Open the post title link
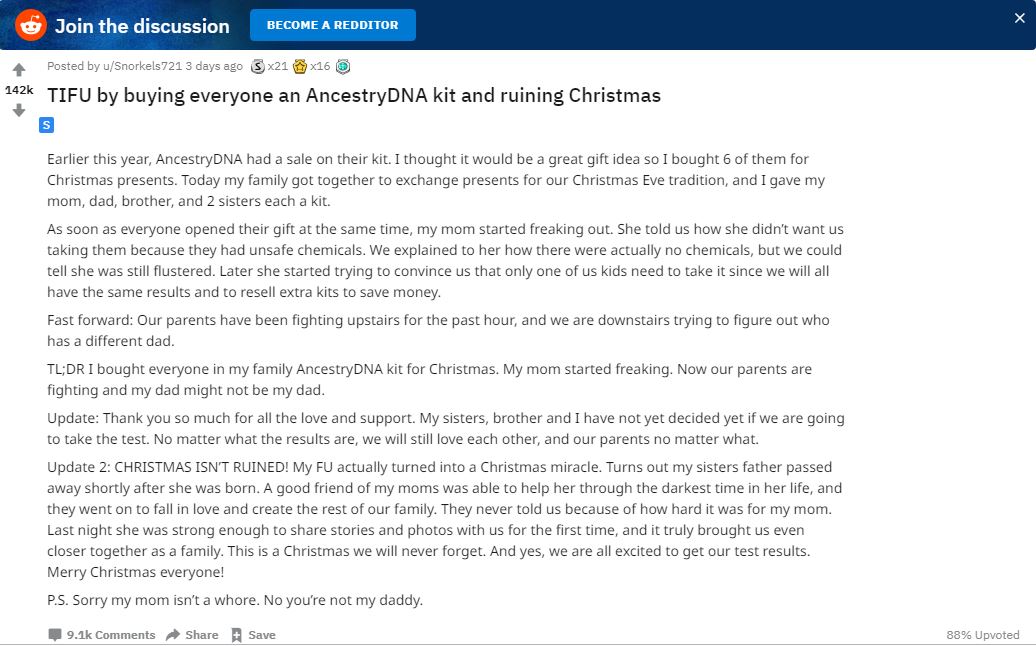This screenshot has width=1036, height=646. pyautogui.click(x=354, y=96)
